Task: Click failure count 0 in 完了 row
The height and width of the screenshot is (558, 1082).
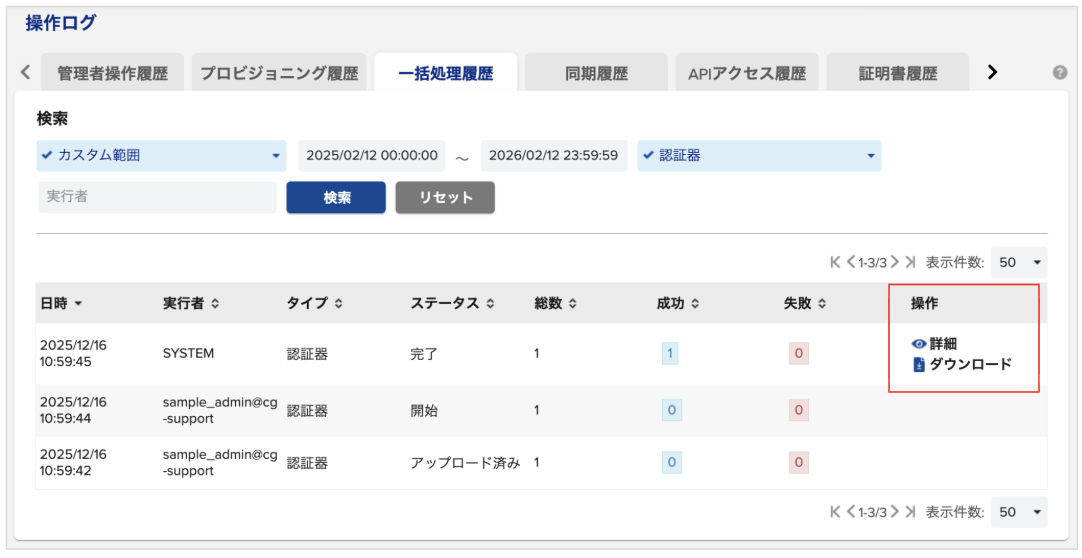Action: (798, 354)
